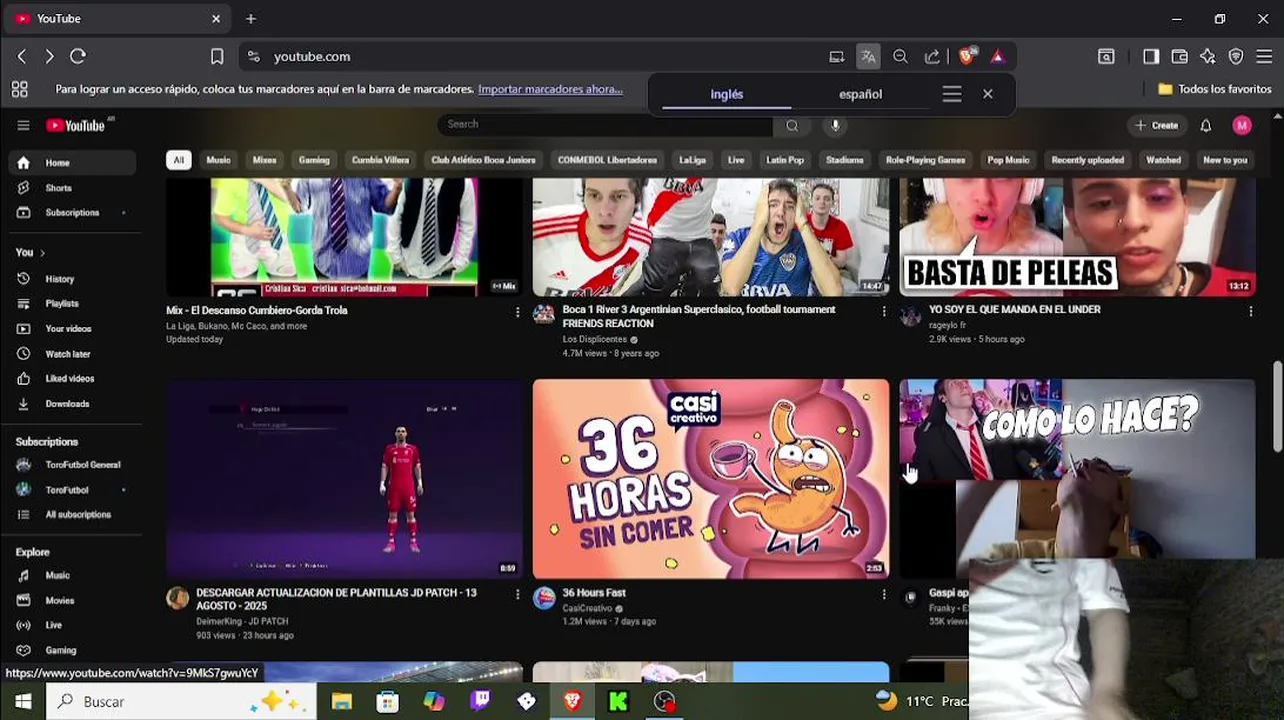The height and width of the screenshot is (720, 1284).
Task: Open Shorts in sidebar
Action: coord(72,188)
